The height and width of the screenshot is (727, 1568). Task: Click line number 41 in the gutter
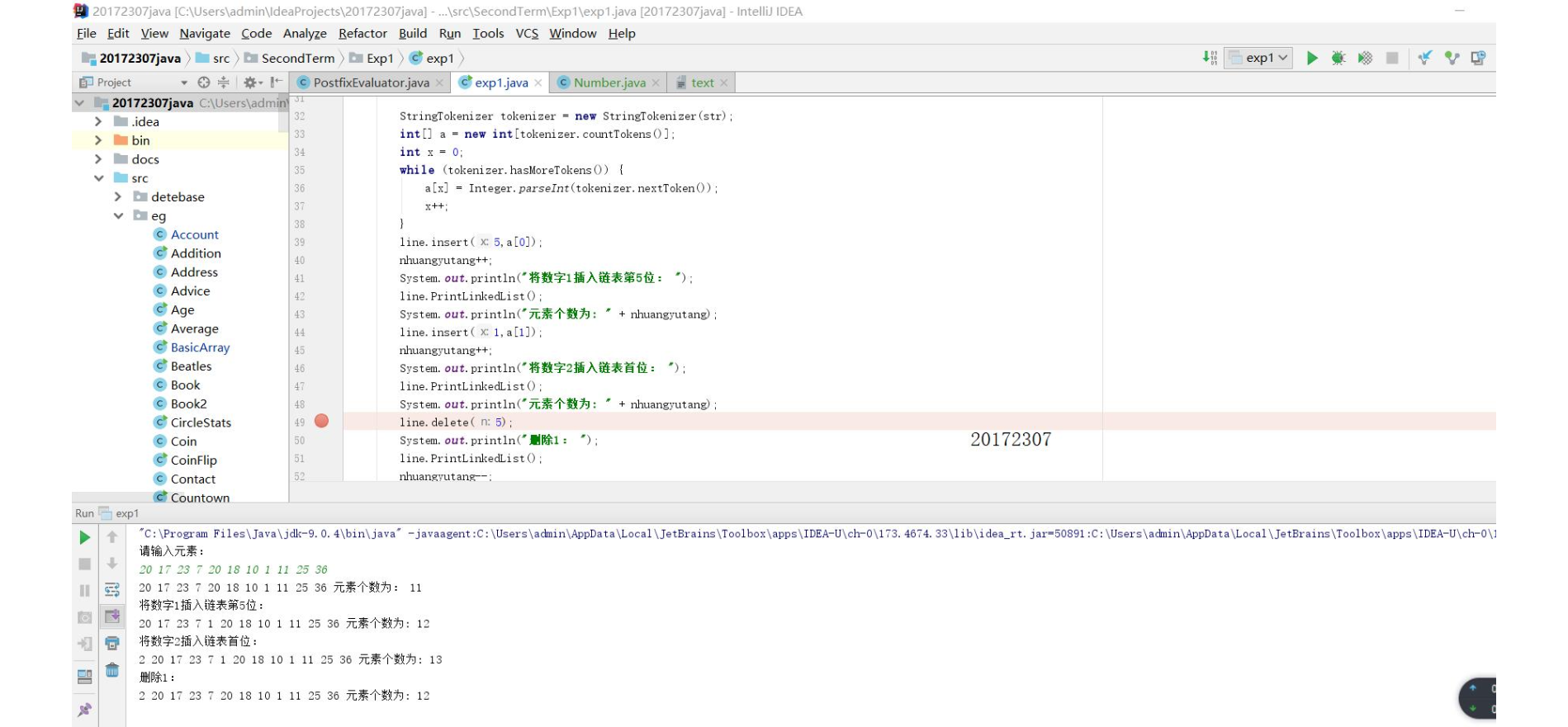tap(299, 279)
